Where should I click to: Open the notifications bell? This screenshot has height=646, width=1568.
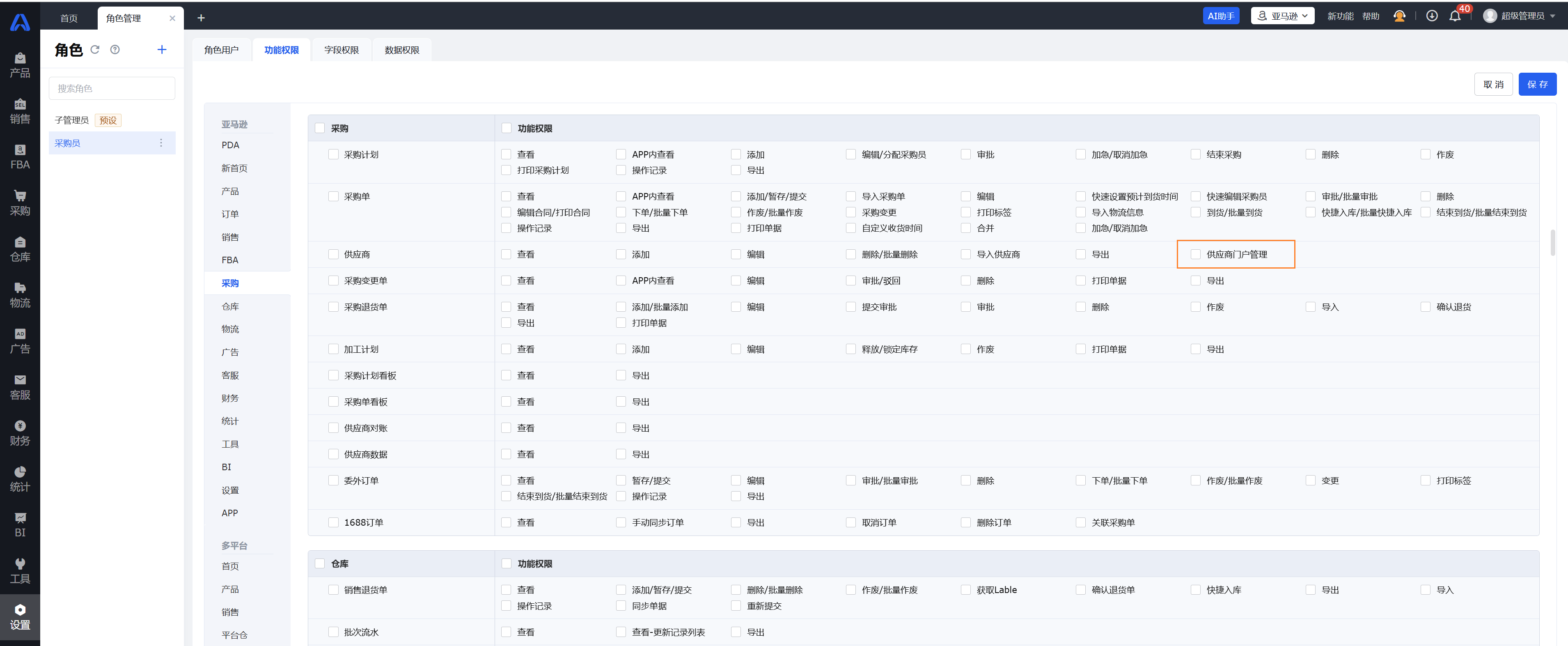pos(1456,16)
